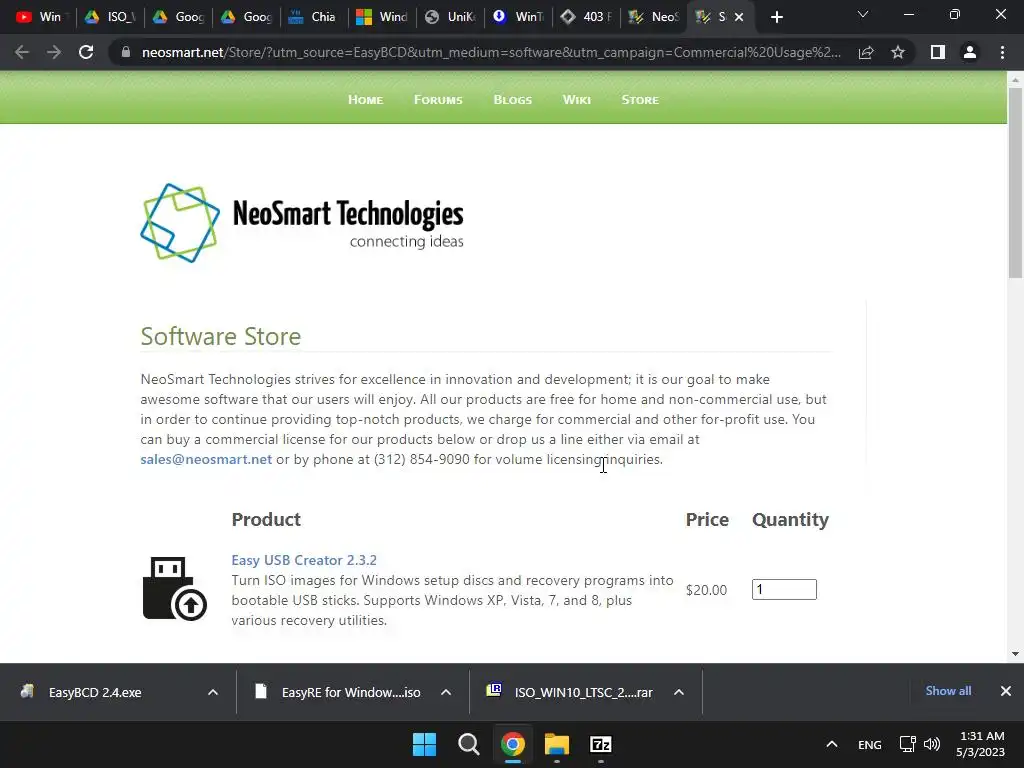Close the active Store tab
Screen dimensions: 1024x768
tap(739, 17)
